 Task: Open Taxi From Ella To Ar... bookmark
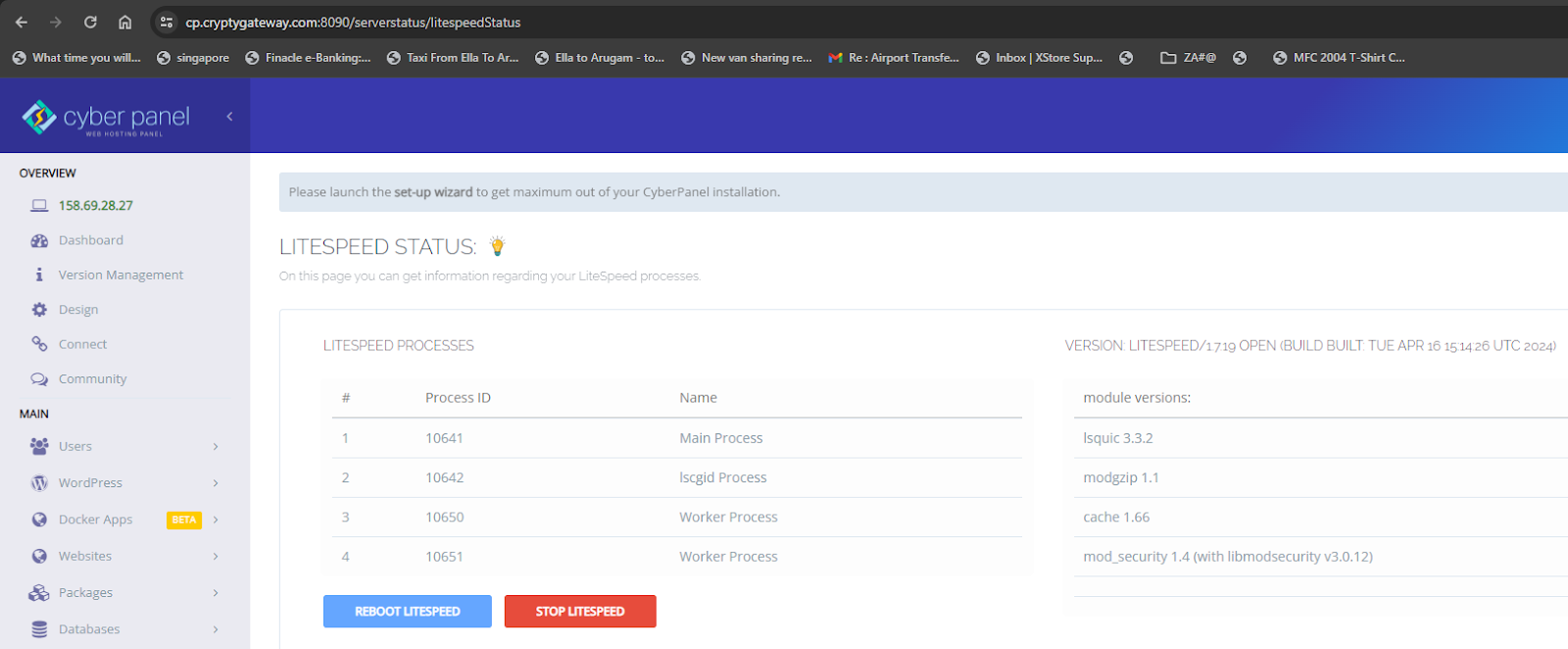pos(453,58)
